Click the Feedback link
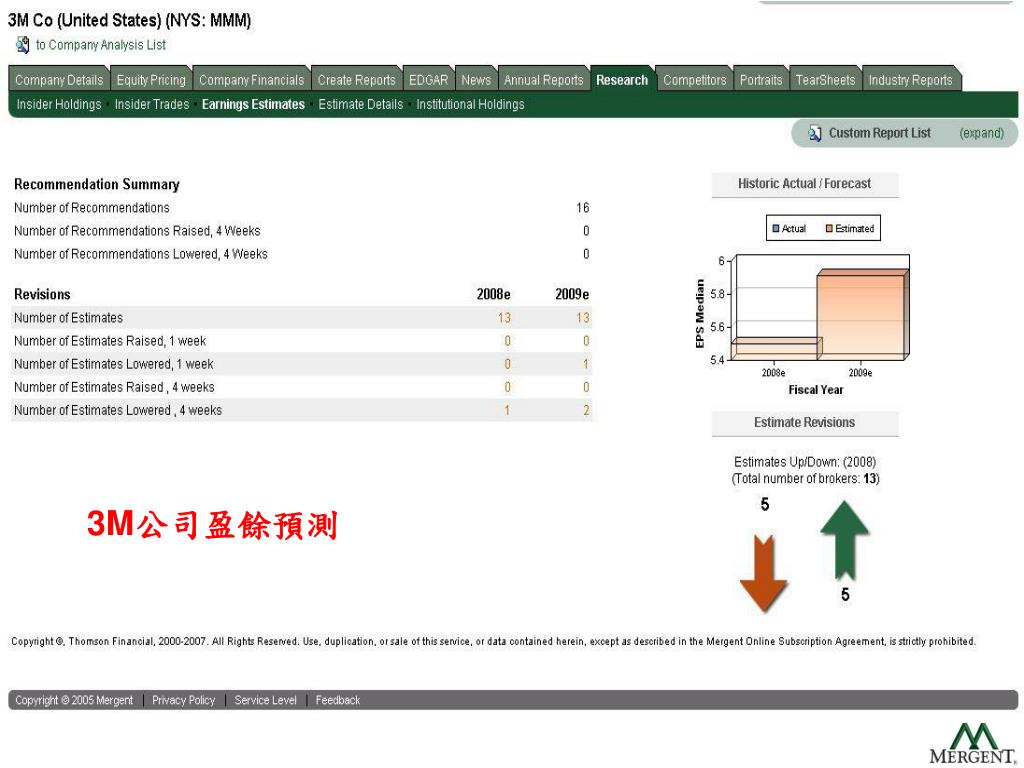Screen dimensions: 1024x768 [338, 700]
